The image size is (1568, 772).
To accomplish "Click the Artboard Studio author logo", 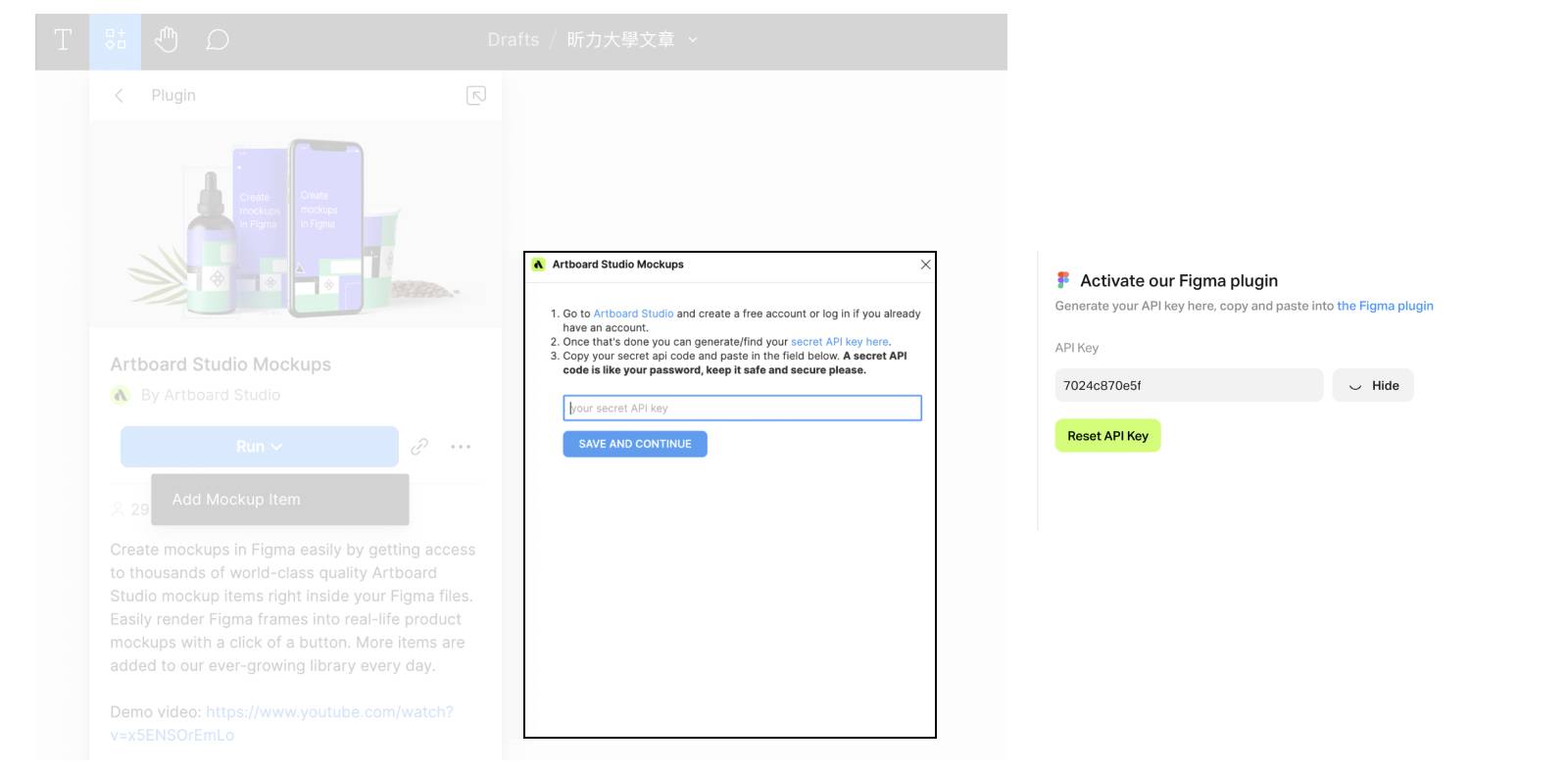I will (x=121, y=395).
